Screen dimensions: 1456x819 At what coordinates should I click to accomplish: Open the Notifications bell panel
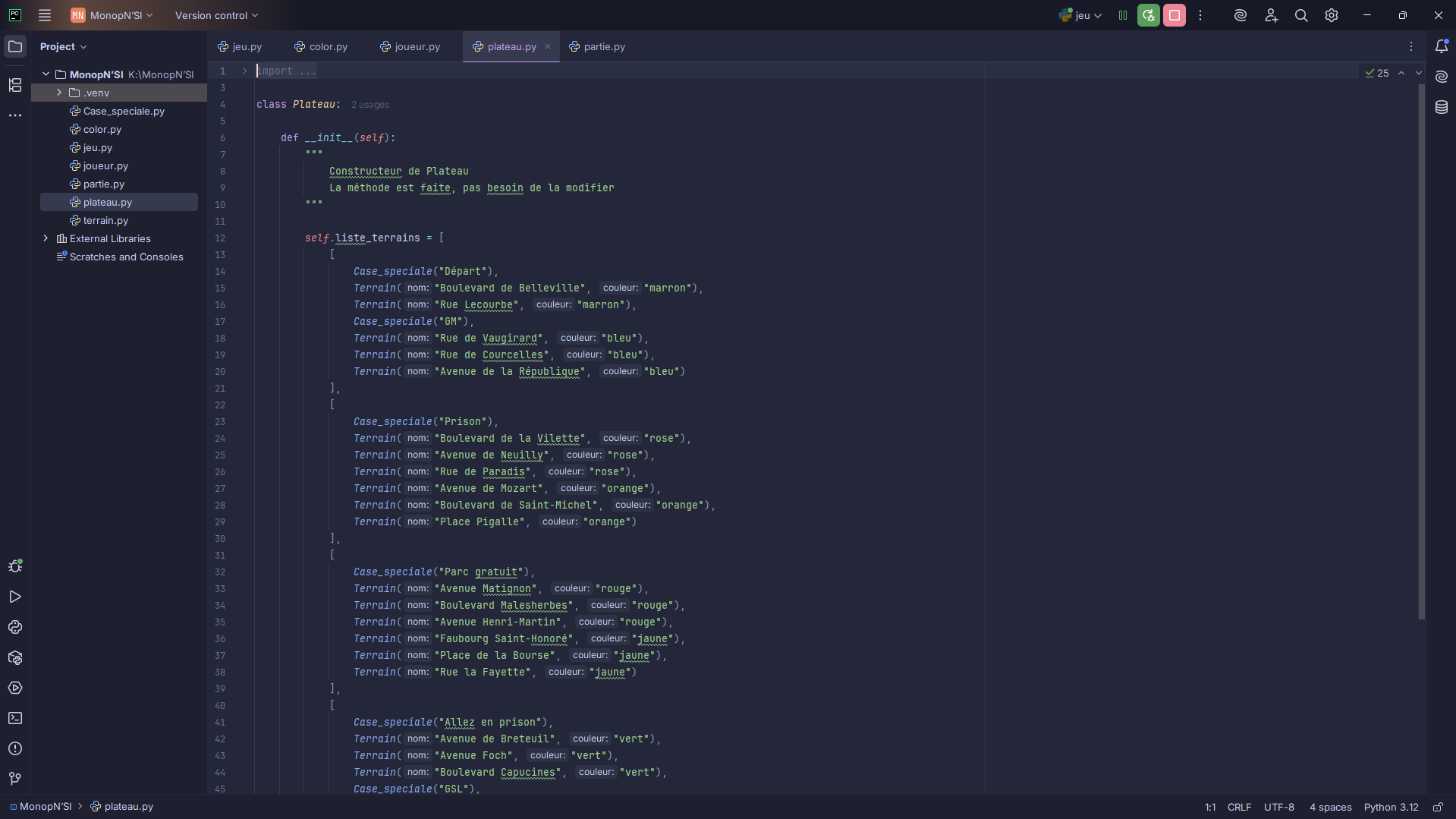[1442, 46]
